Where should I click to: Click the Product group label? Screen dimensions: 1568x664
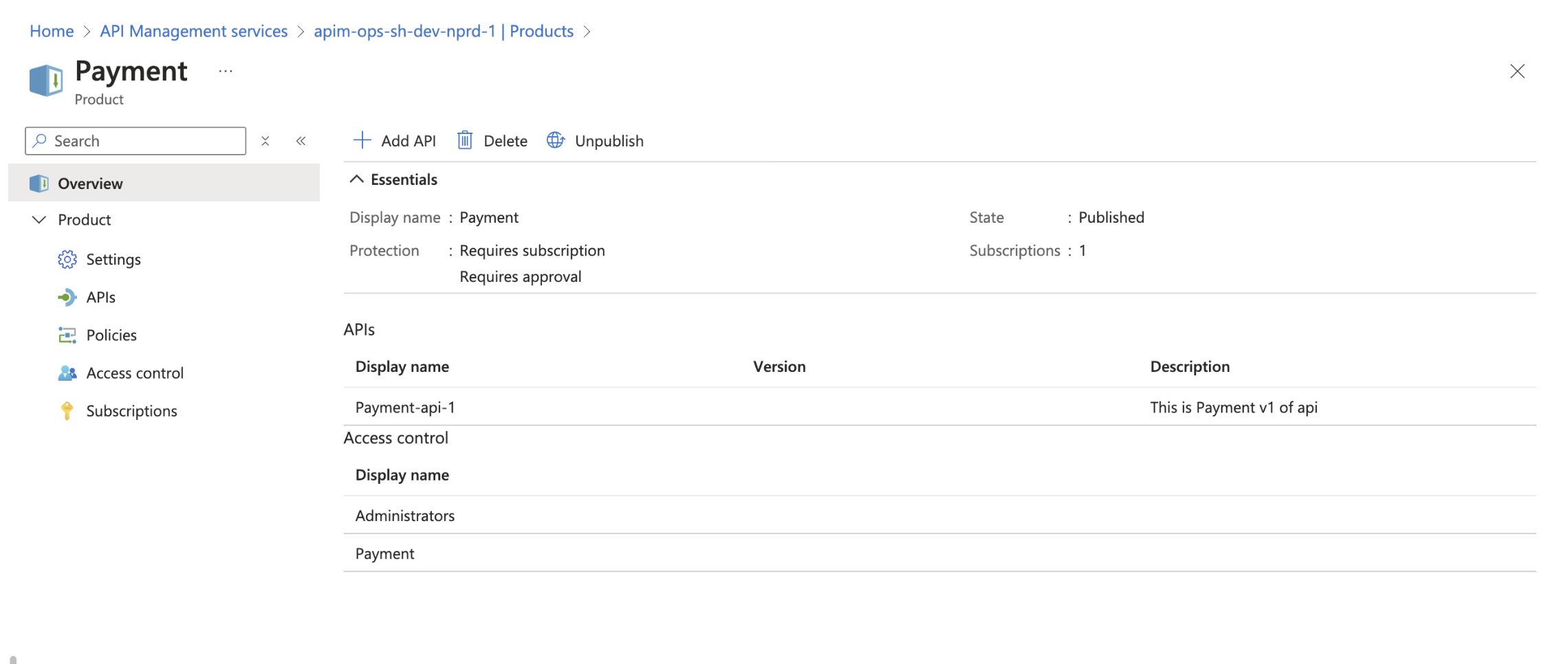pos(85,220)
